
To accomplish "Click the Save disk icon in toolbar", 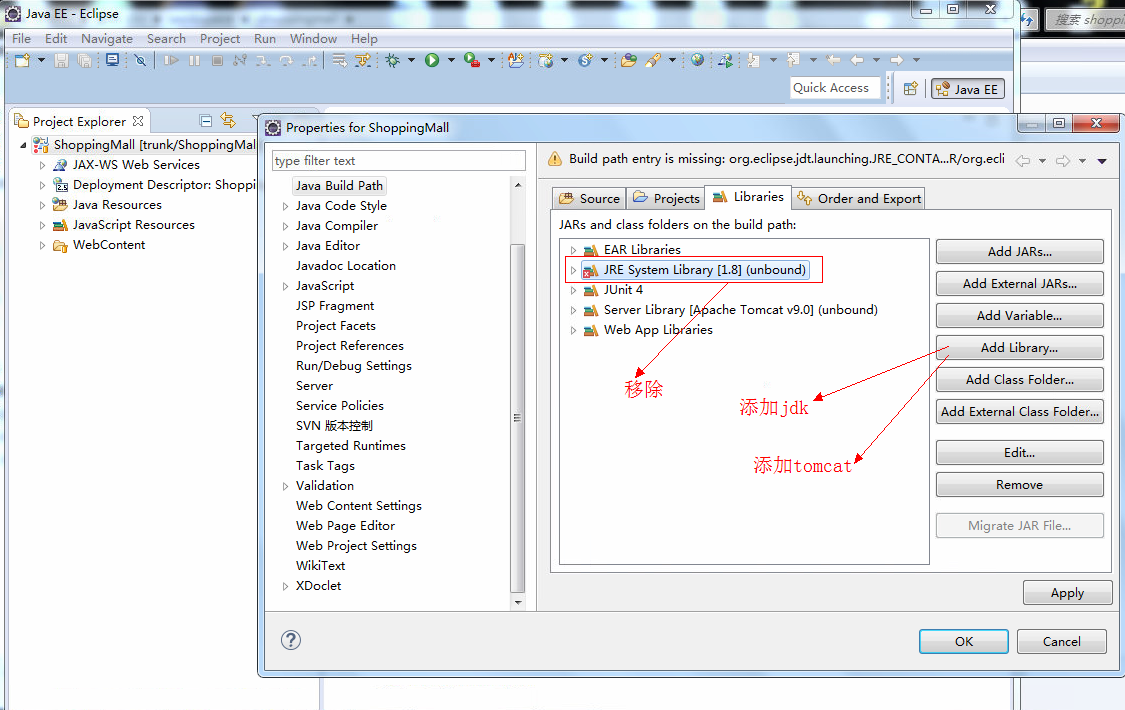I will tap(62, 61).
